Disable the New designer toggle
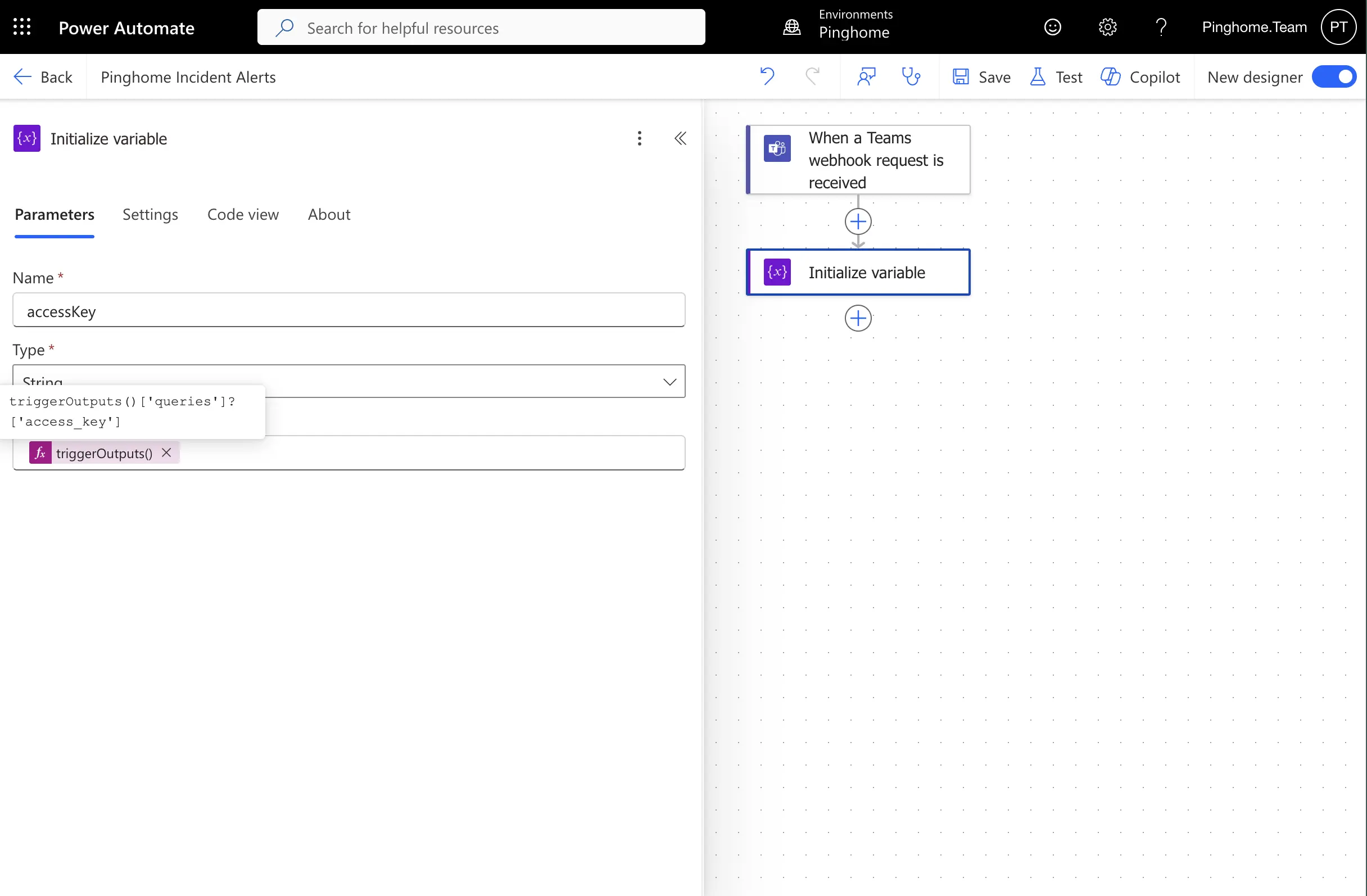This screenshot has height=896, width=1367. pos(1334,76)
